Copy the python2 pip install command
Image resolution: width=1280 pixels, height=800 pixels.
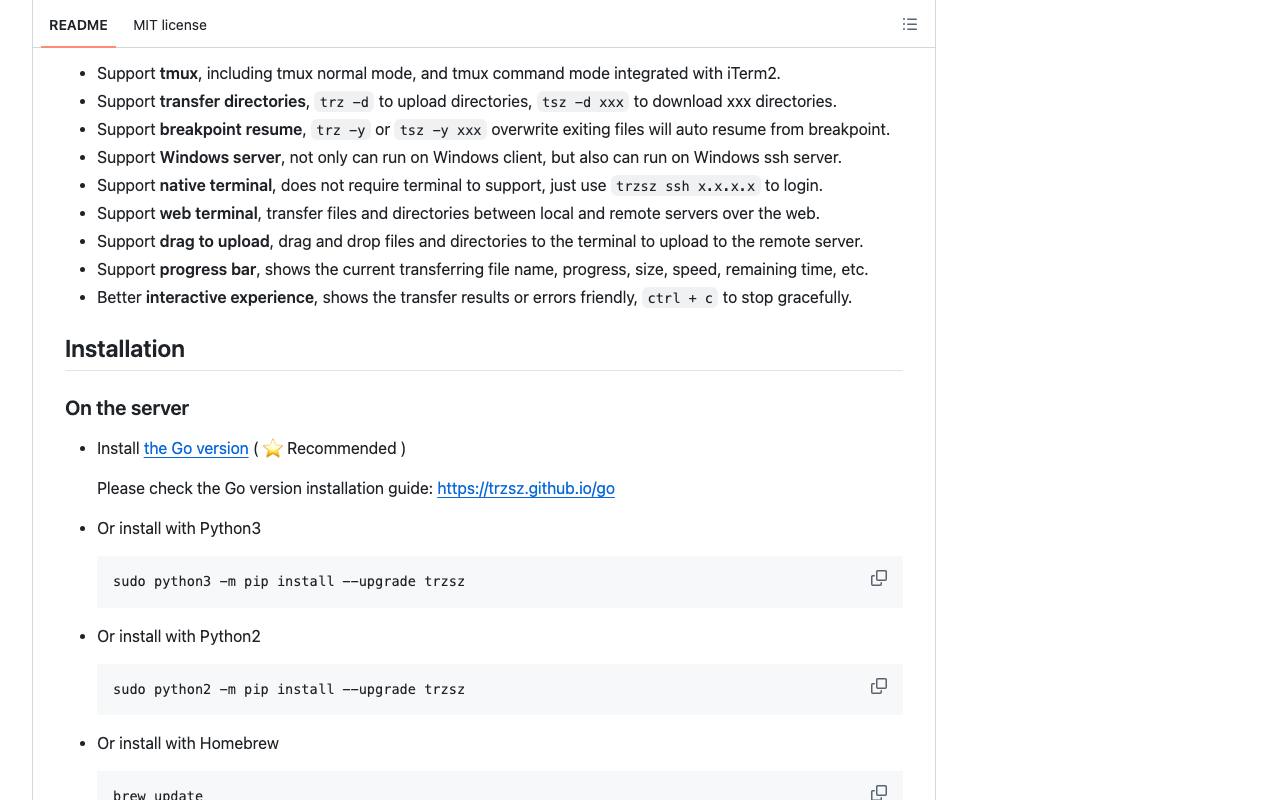tap(879, 686)
